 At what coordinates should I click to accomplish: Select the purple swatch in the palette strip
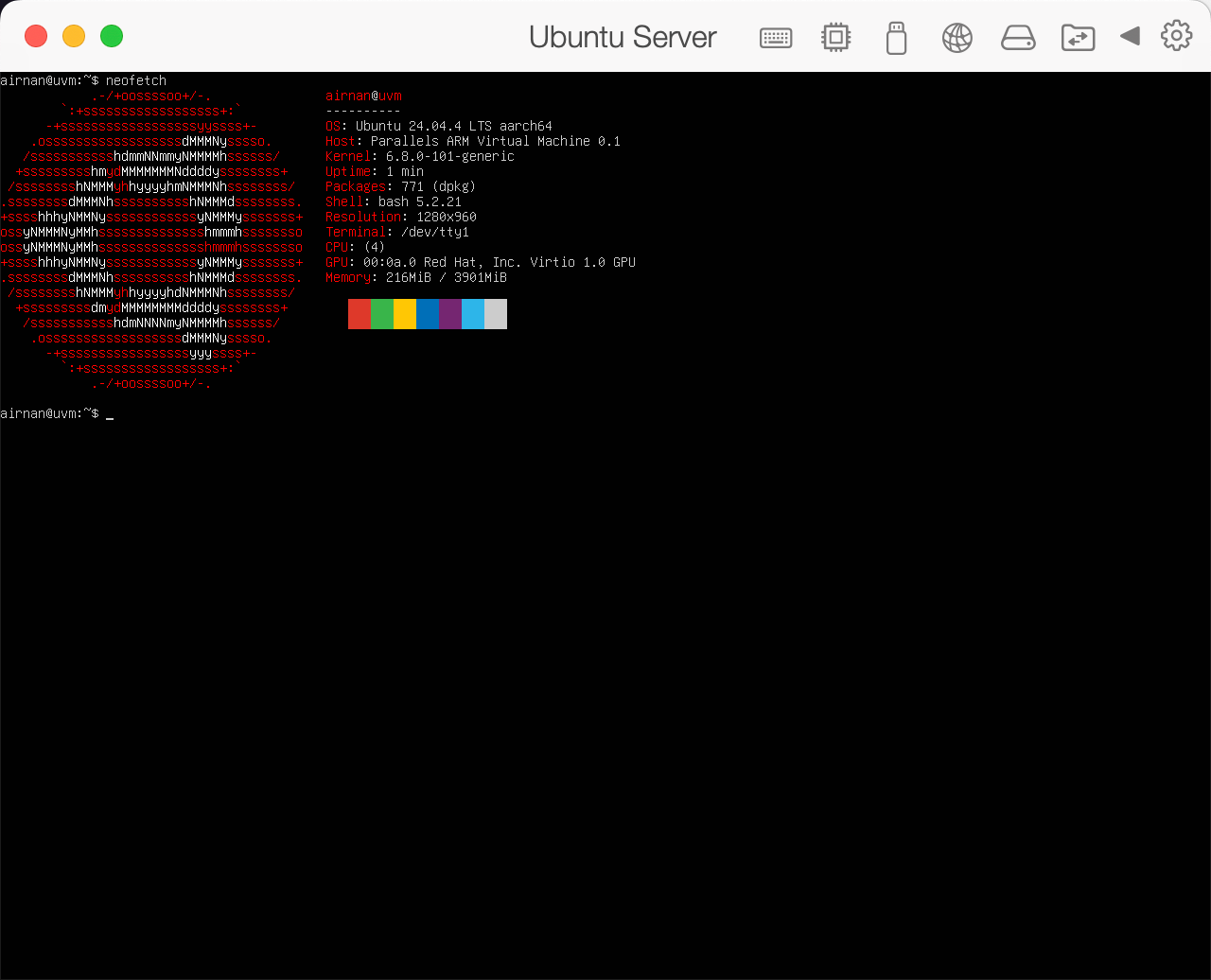449,313
